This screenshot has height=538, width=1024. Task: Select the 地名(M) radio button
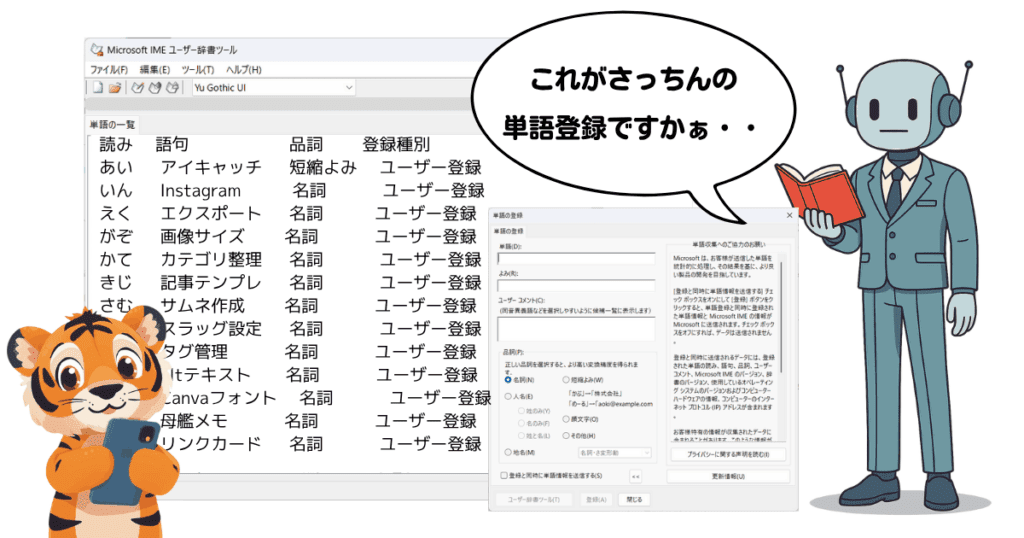(508, 452)
